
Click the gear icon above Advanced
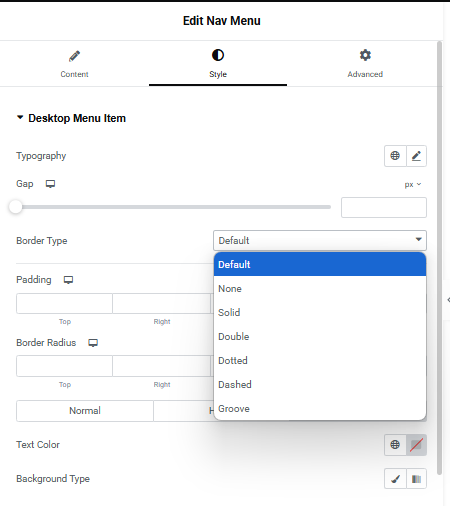pyautogui.click(x=365, y=55)
